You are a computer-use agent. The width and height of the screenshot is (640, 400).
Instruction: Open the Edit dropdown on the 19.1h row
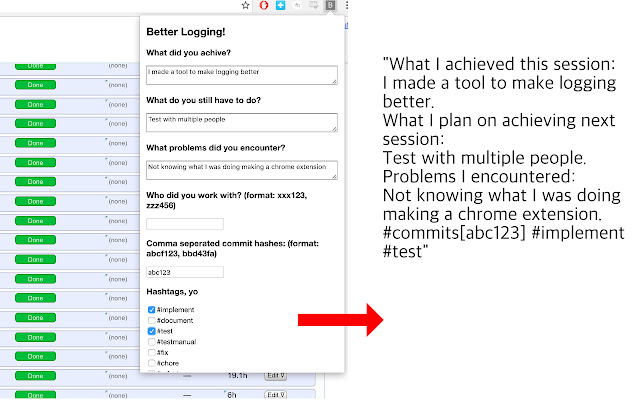click(275, 376)
